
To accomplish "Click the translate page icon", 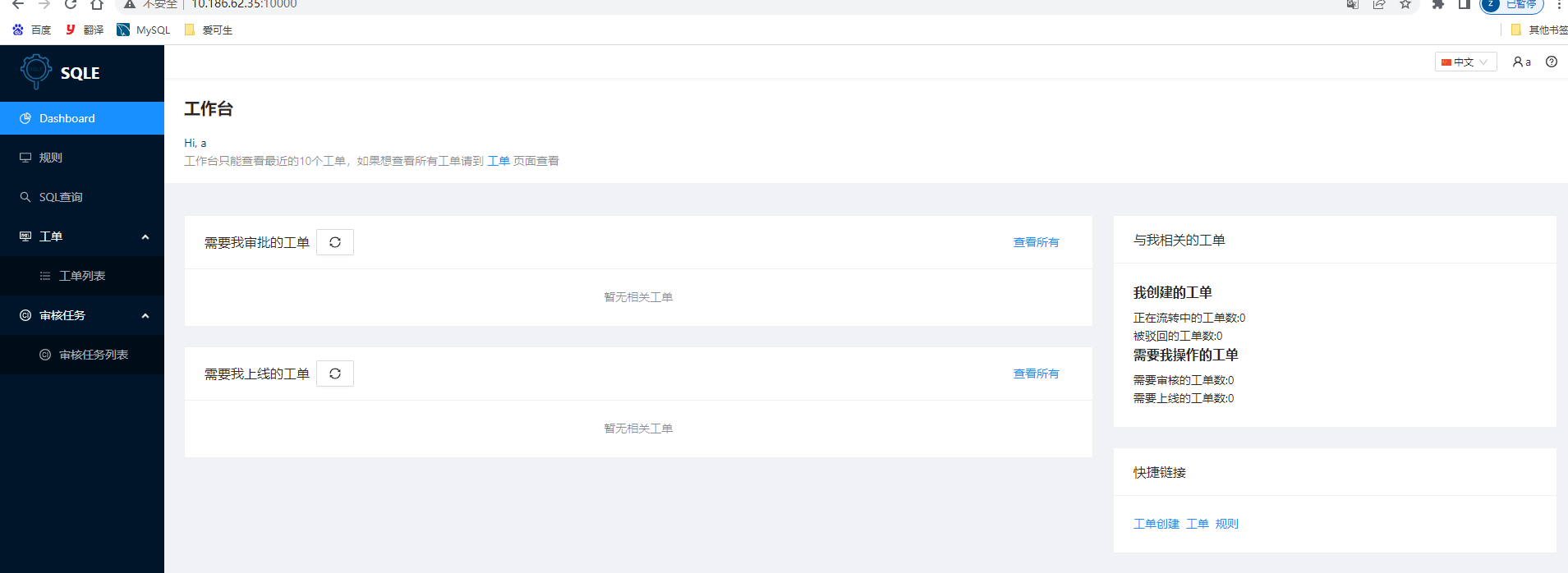I will [x=1353, y=4].
